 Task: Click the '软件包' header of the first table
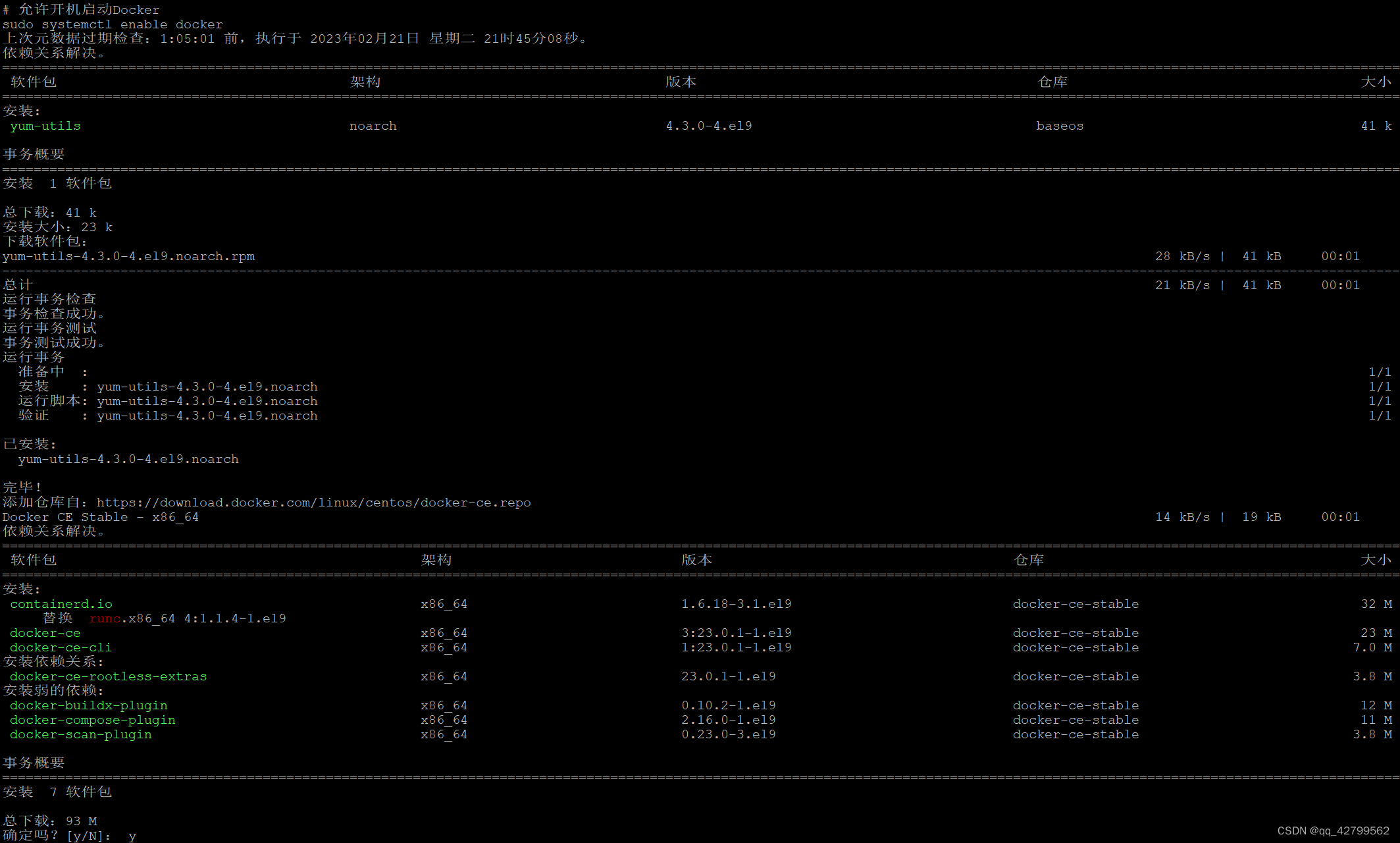[x=34, y=82]
